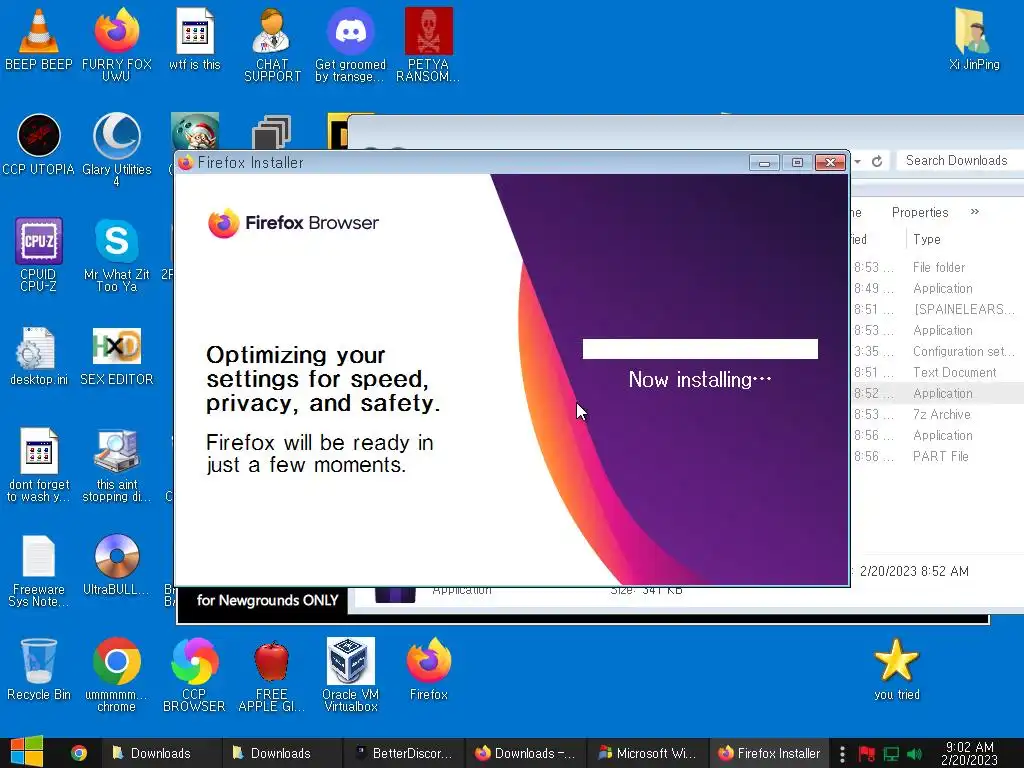Open 'this aint stopping di...' icon
1024x768 pixels.
coord(116,465)
